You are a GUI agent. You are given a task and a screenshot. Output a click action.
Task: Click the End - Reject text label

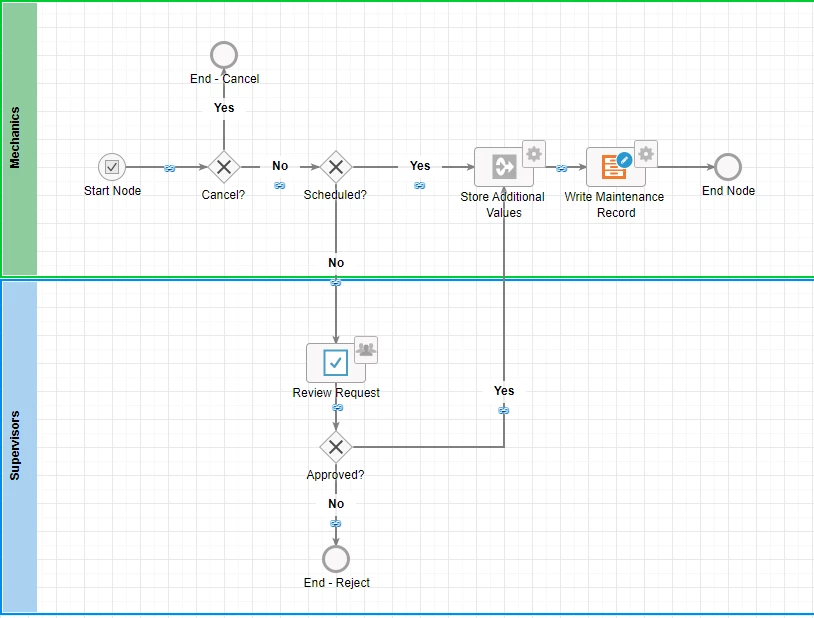(x=336, y=583)
